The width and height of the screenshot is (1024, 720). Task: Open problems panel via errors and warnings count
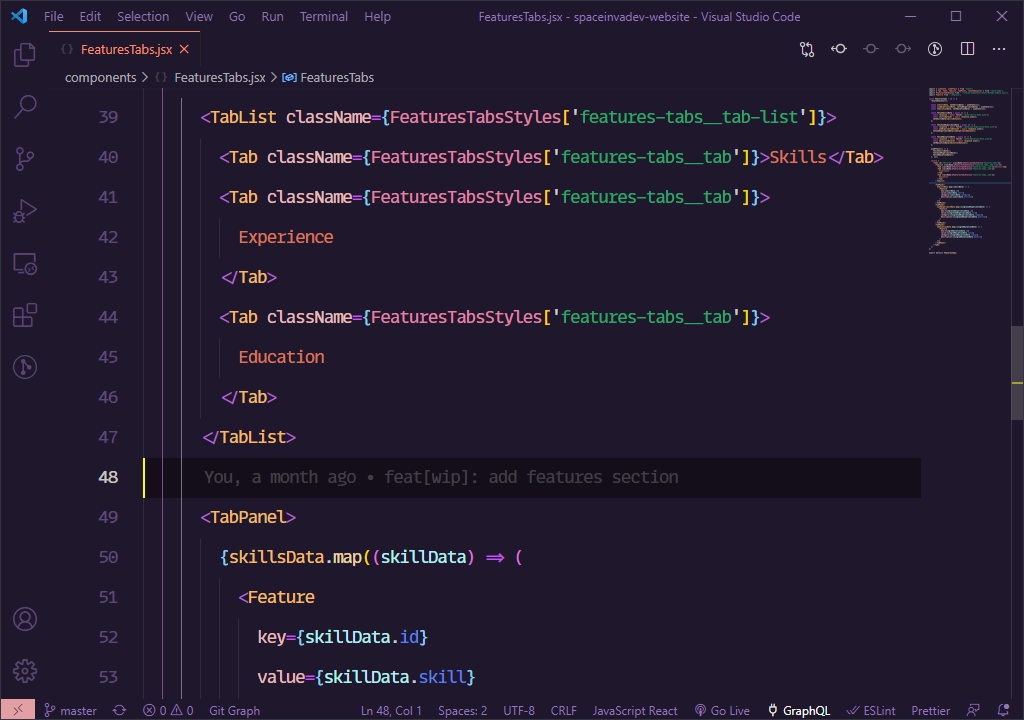(x=168, y=710)
